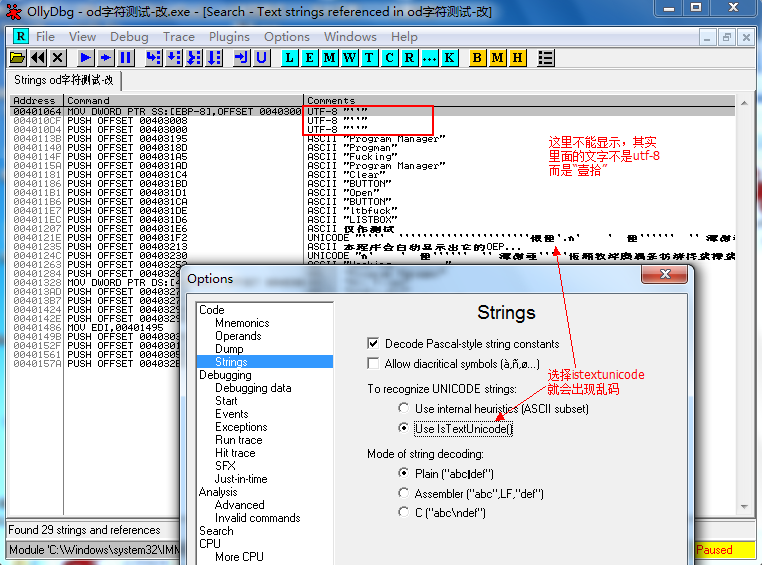Click the Address column header
Image resolution: width=762 pixels, height=565 pixels.
click(x=36, y=101)
